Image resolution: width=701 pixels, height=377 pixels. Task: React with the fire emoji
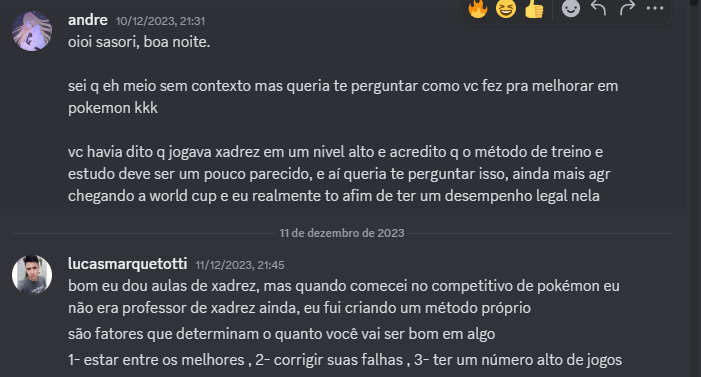pos(477,8)
